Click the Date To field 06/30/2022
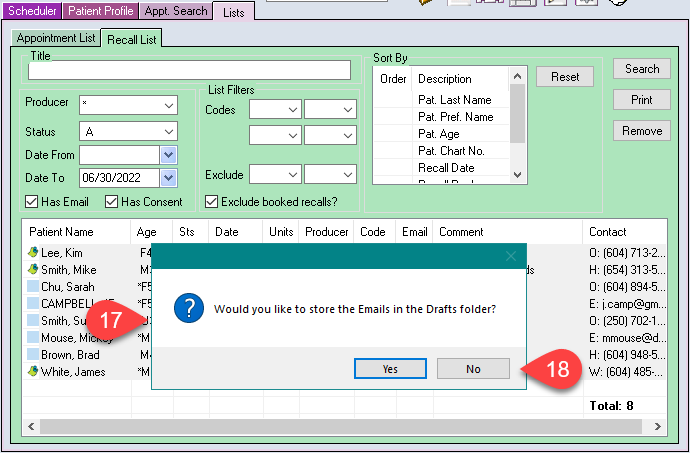 point(119,178)
